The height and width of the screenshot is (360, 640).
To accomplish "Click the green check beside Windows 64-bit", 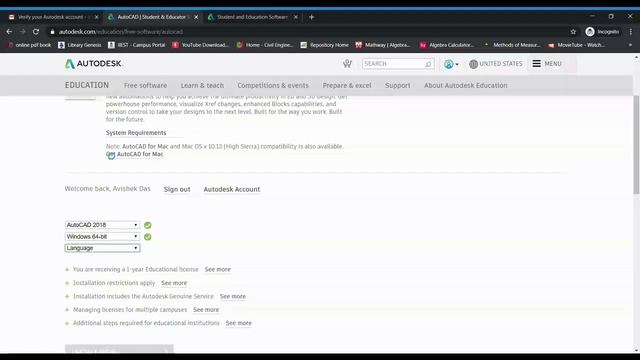I will click(148, 236).
